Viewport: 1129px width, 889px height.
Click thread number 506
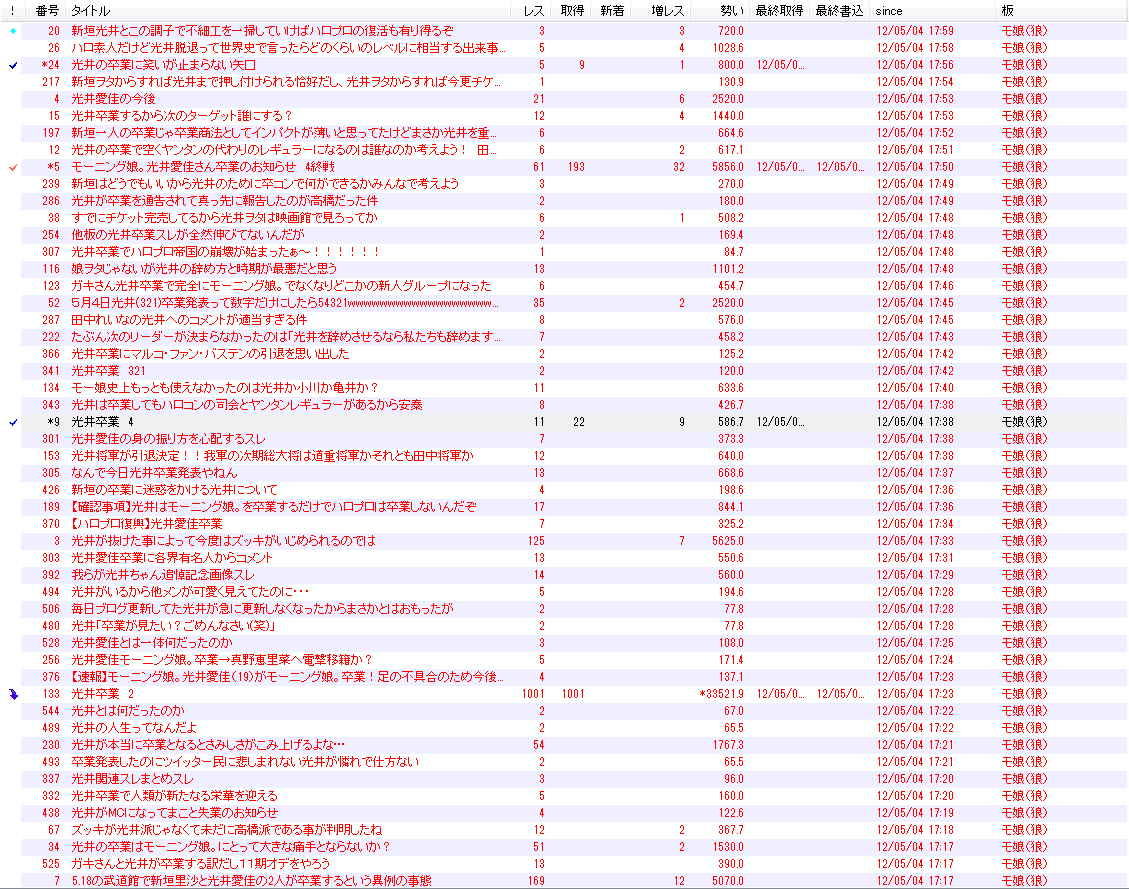50,609
